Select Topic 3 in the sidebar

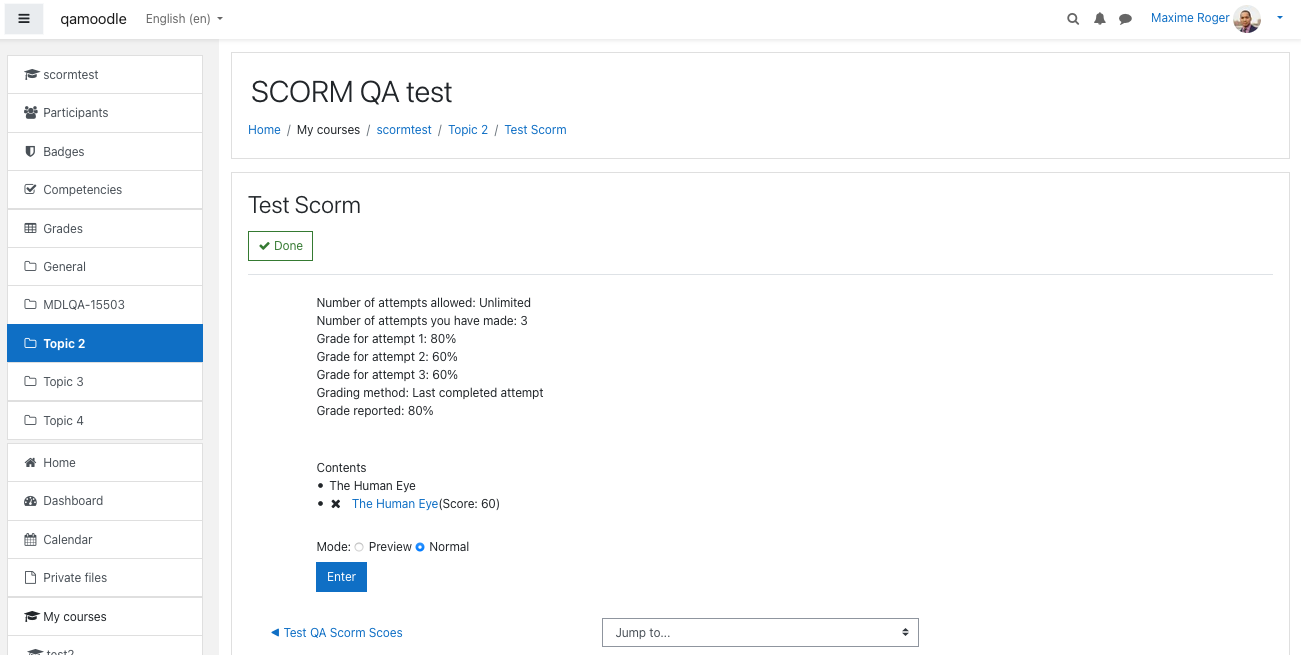[x=105, y=382]
